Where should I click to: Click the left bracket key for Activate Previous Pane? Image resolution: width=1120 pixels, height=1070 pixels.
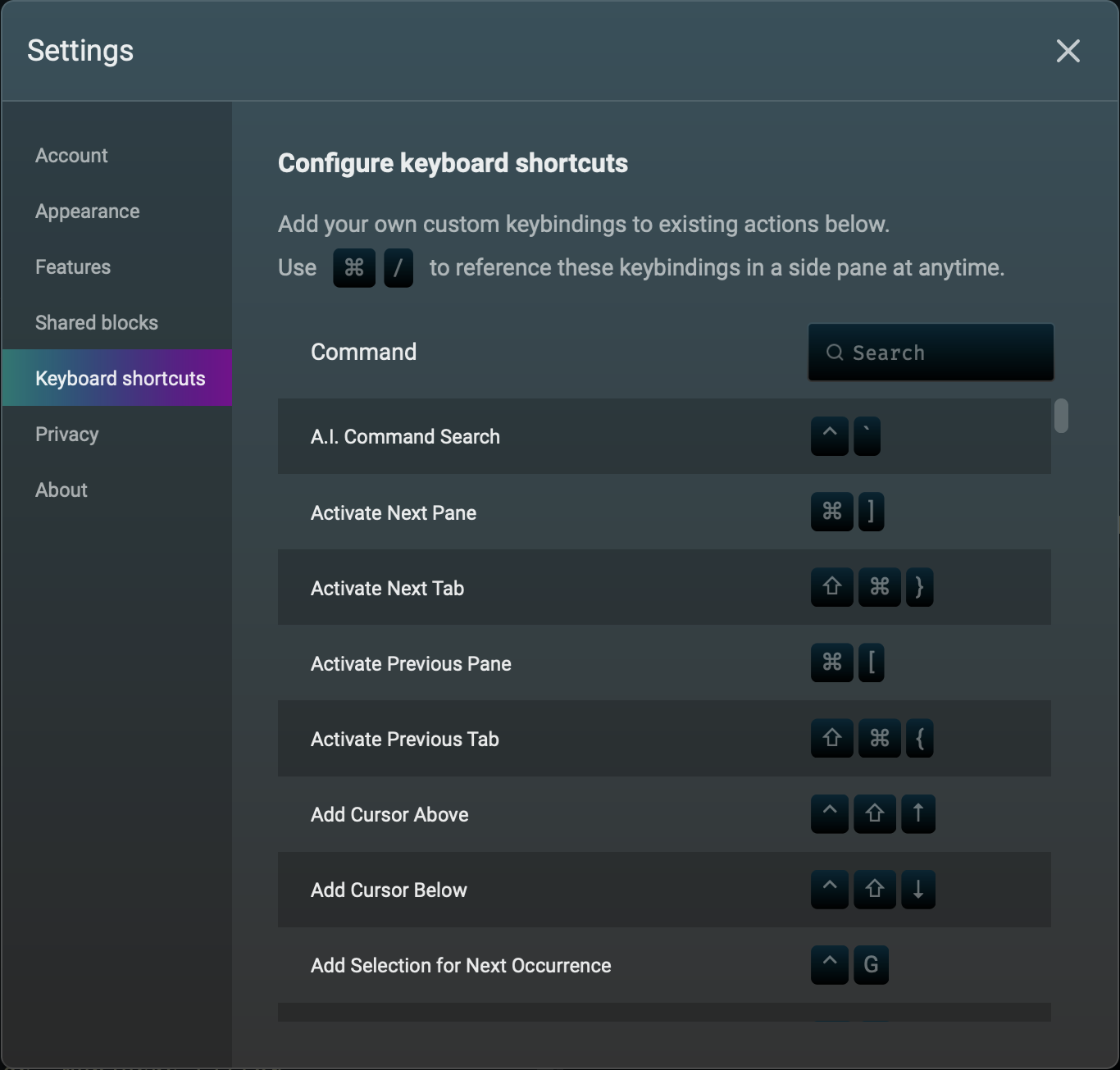(x=871, y=662)
